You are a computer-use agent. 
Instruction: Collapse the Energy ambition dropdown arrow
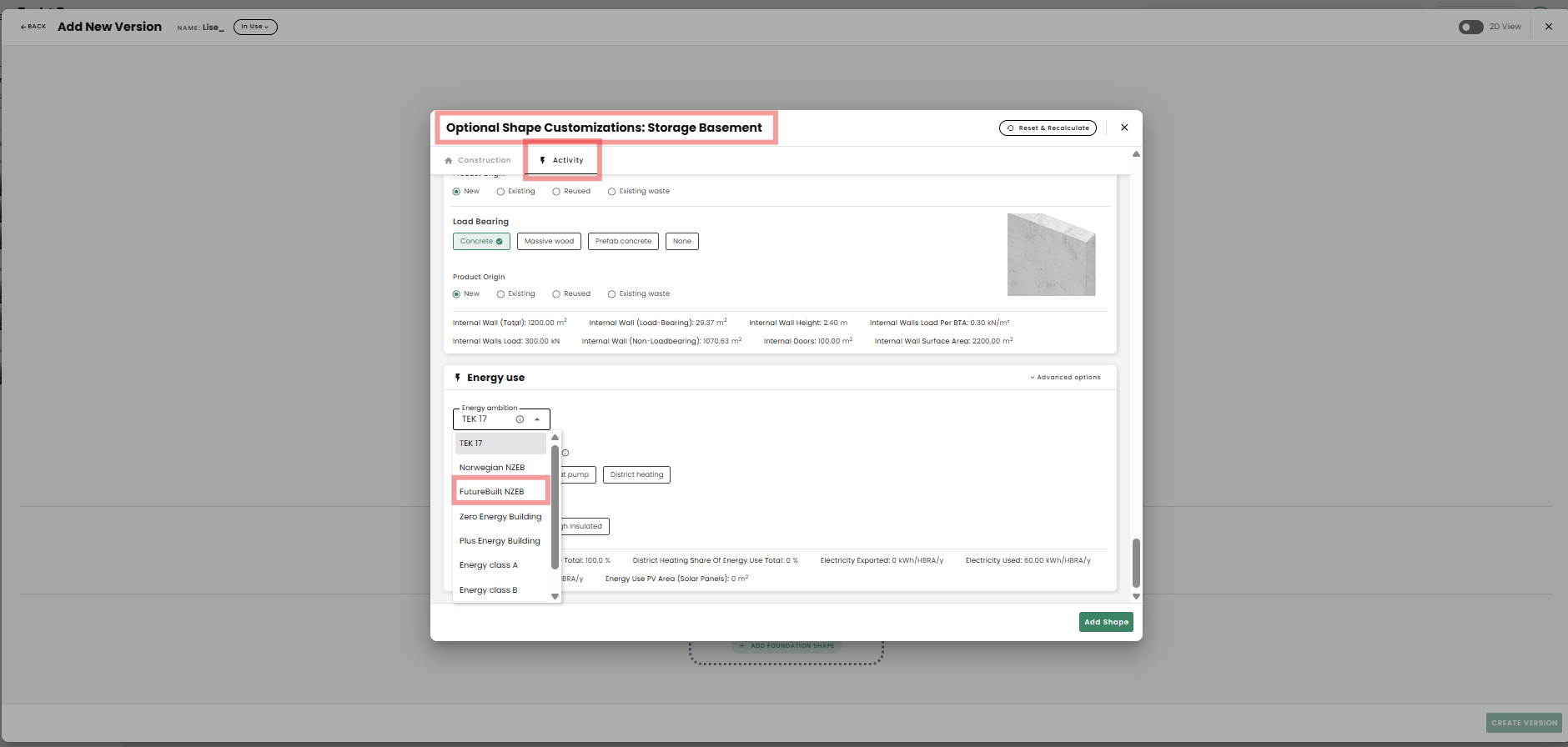click(537, 419)
